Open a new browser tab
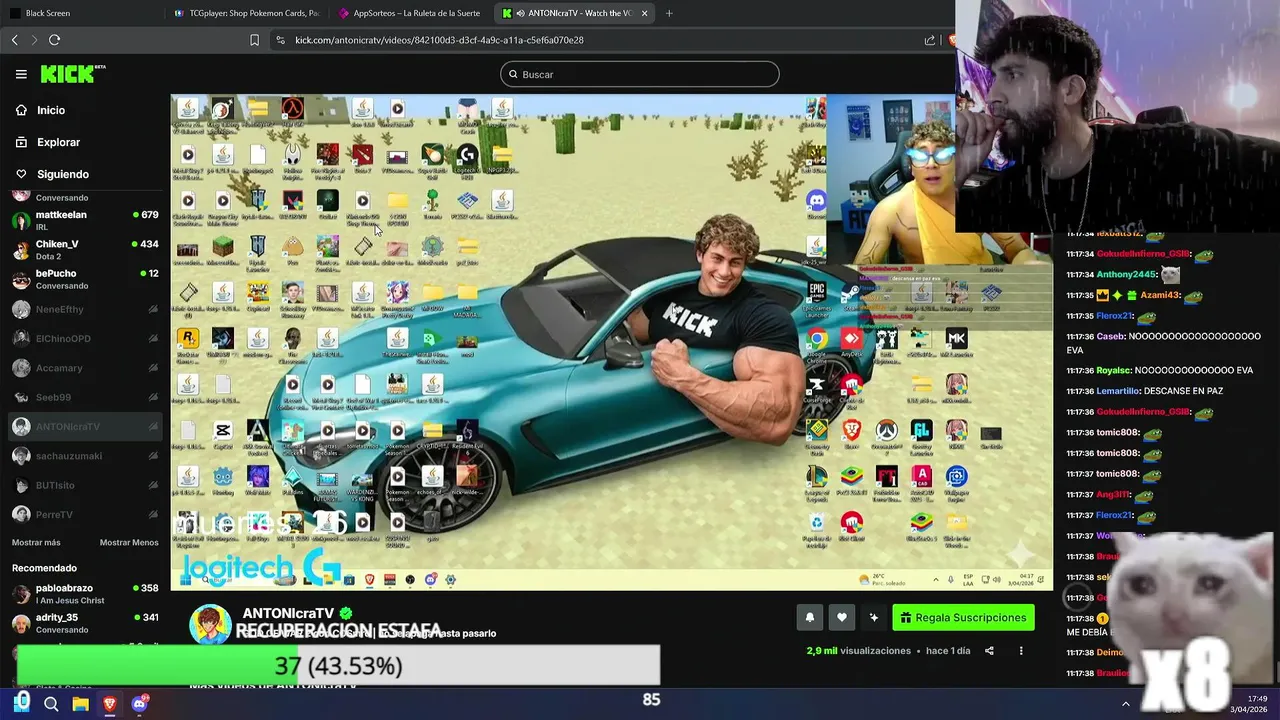Screen dimensions: 1280x720 pos(669,13)
